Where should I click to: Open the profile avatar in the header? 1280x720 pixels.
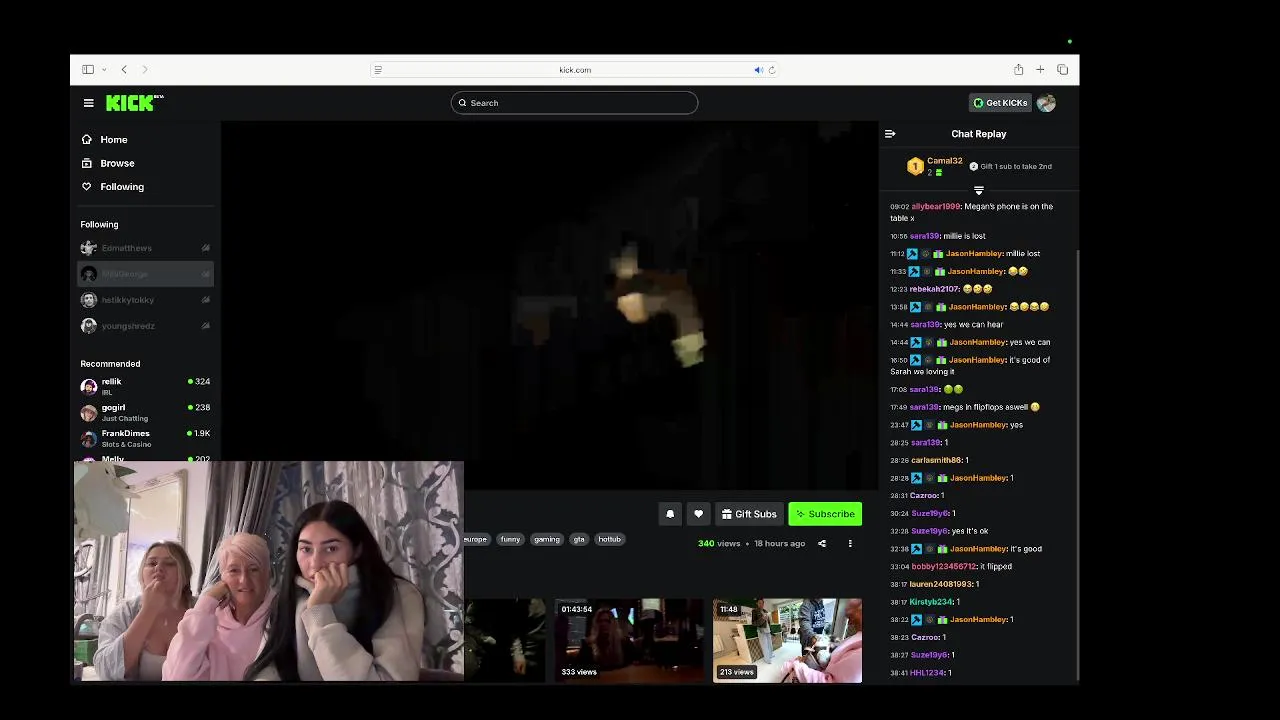pyautogui.click(x=1046, y=103)
